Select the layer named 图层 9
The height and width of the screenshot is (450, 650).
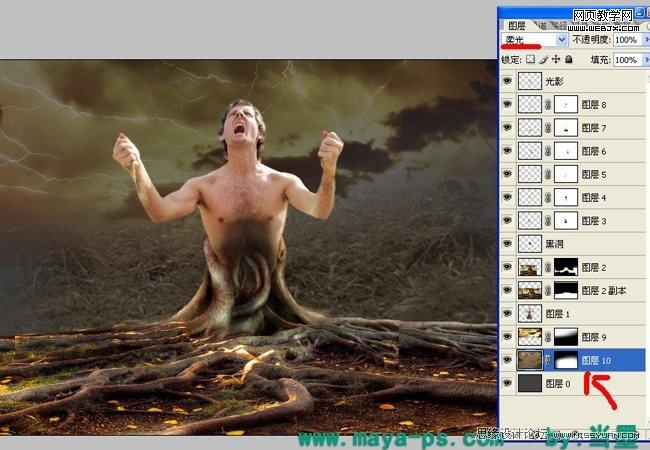(x=594, y=337)
